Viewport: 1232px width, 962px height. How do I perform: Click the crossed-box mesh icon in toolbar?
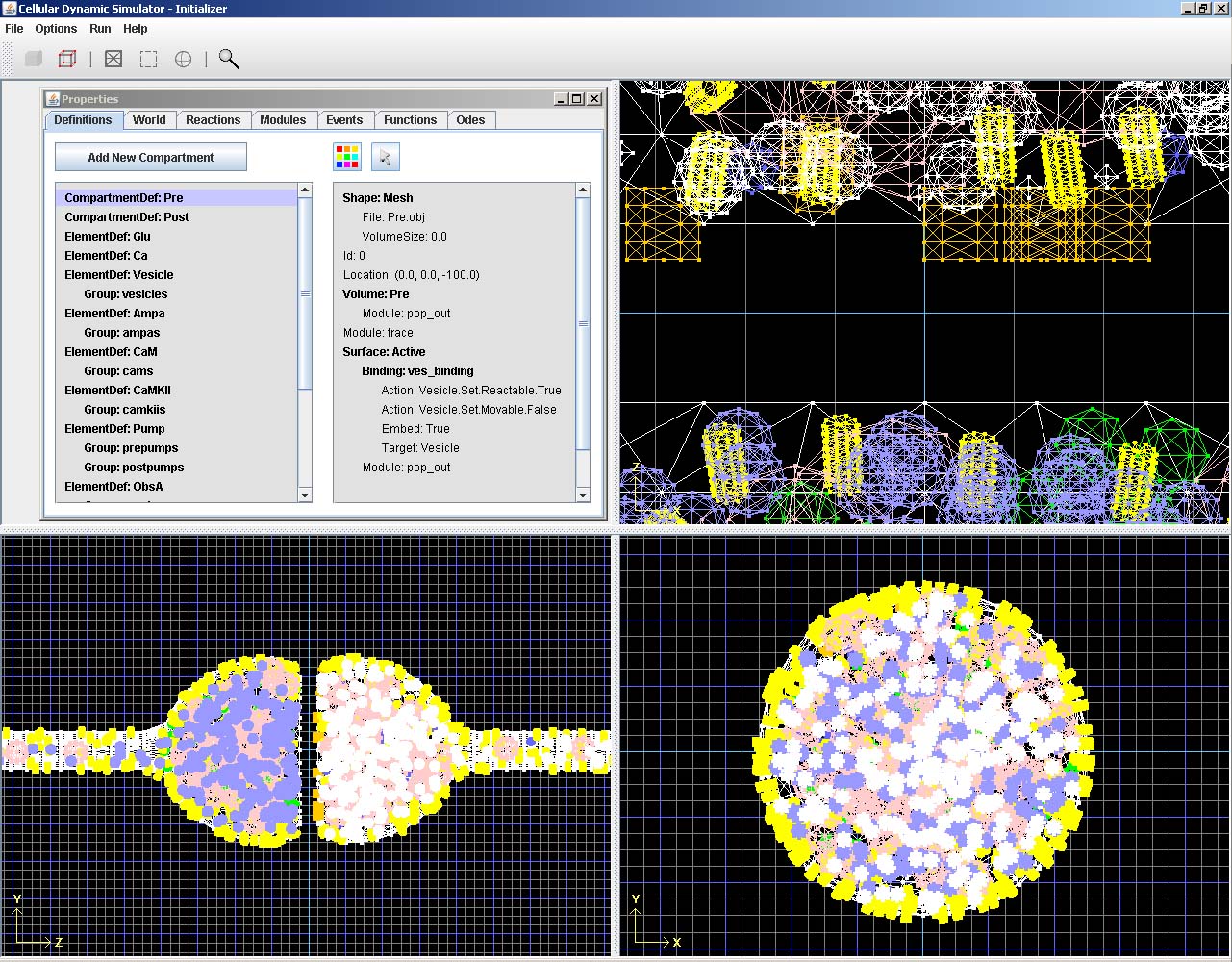(x=113, y=59)
